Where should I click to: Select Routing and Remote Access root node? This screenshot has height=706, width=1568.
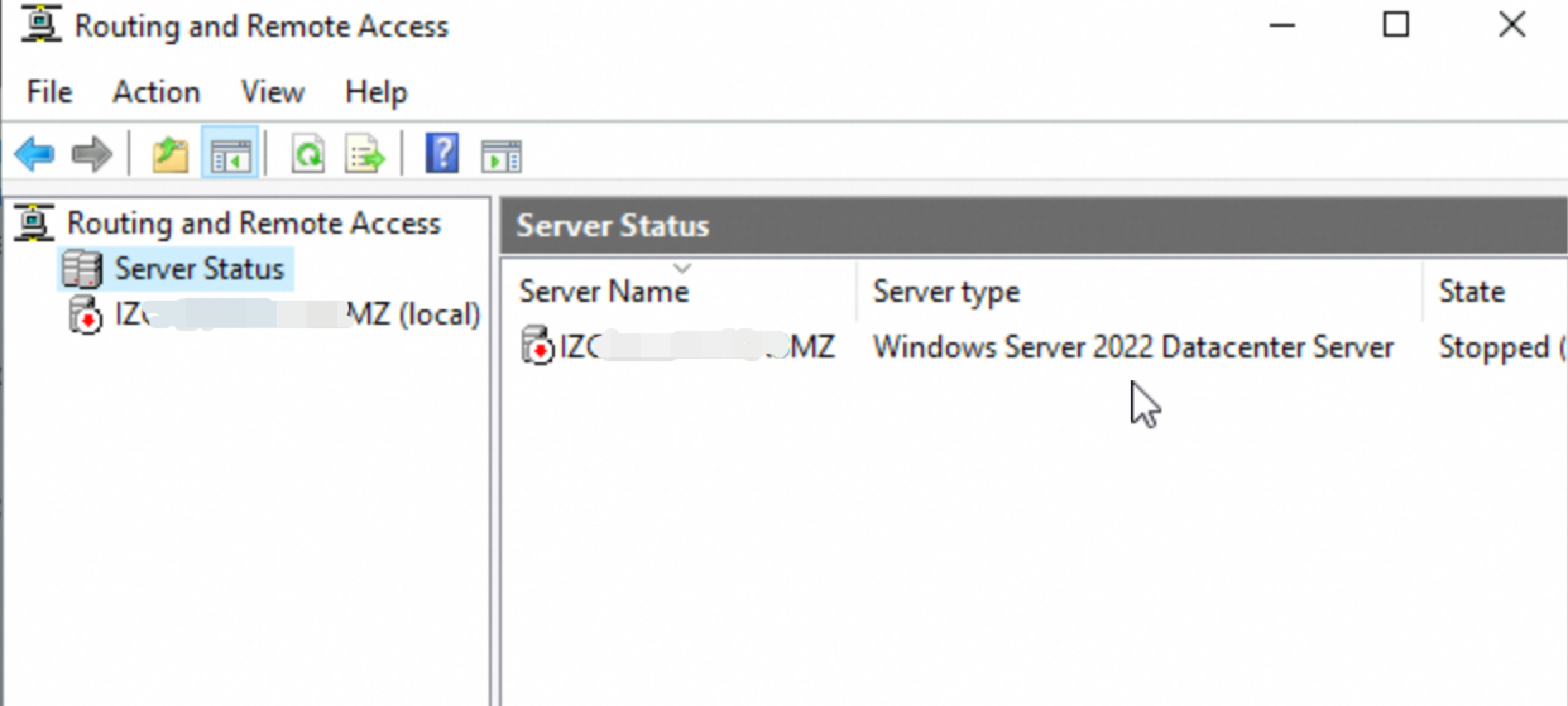pos(253,224)
